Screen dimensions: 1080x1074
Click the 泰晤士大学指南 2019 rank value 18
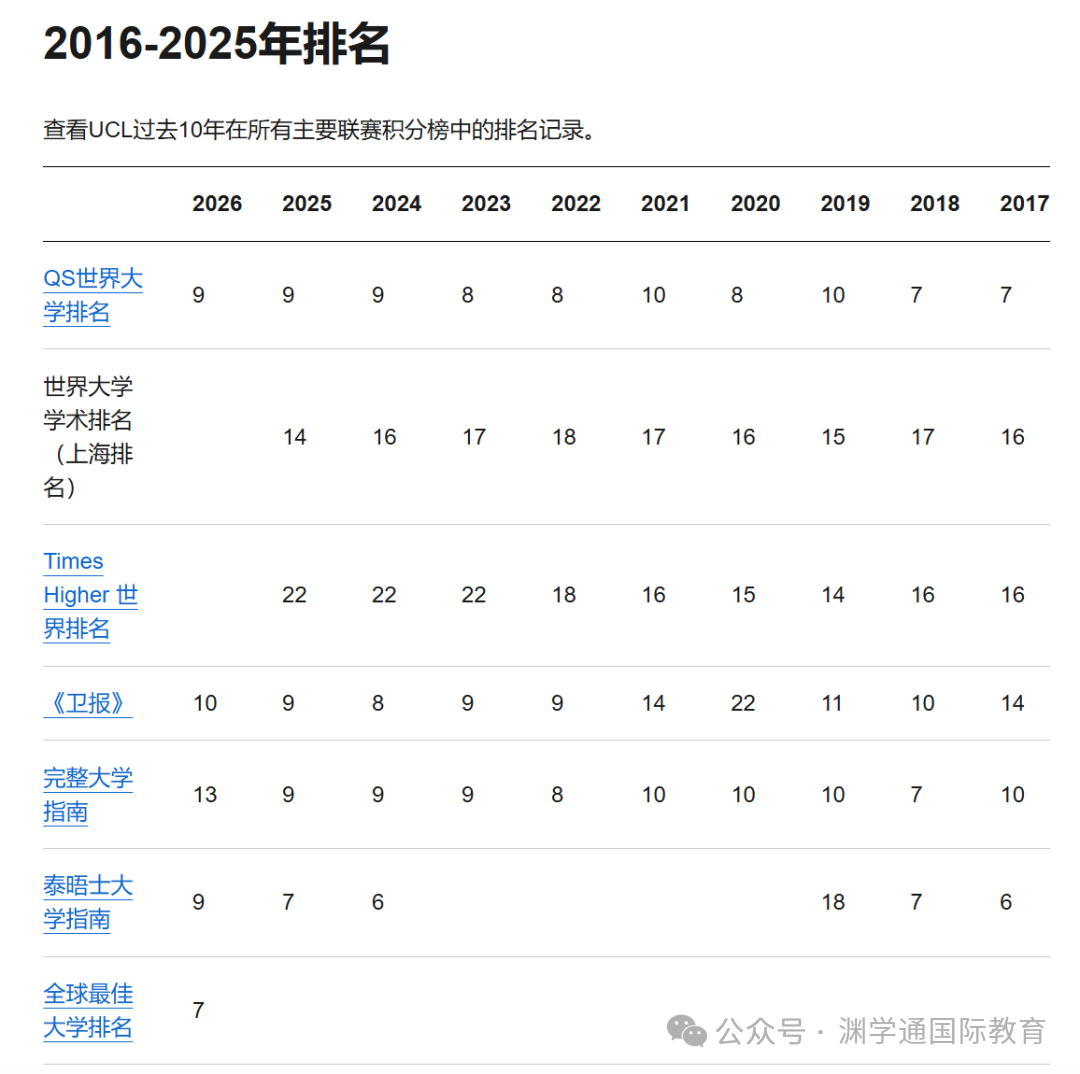833,902
